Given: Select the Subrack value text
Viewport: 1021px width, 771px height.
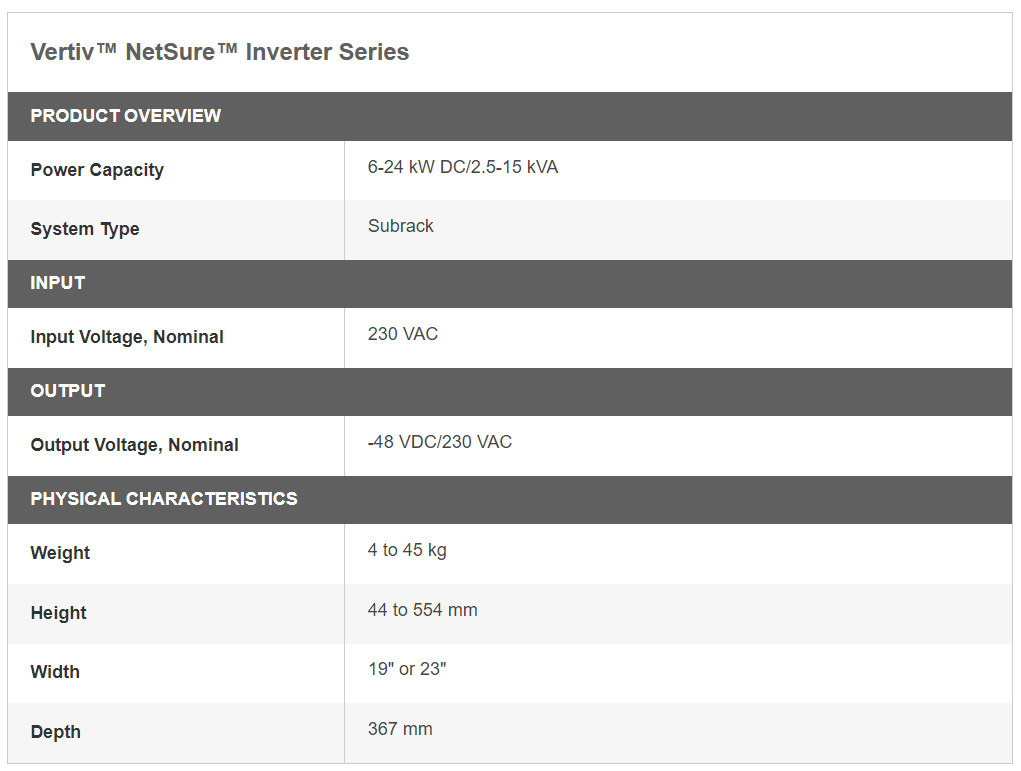Looking at the screenshot, I should 400,226.
